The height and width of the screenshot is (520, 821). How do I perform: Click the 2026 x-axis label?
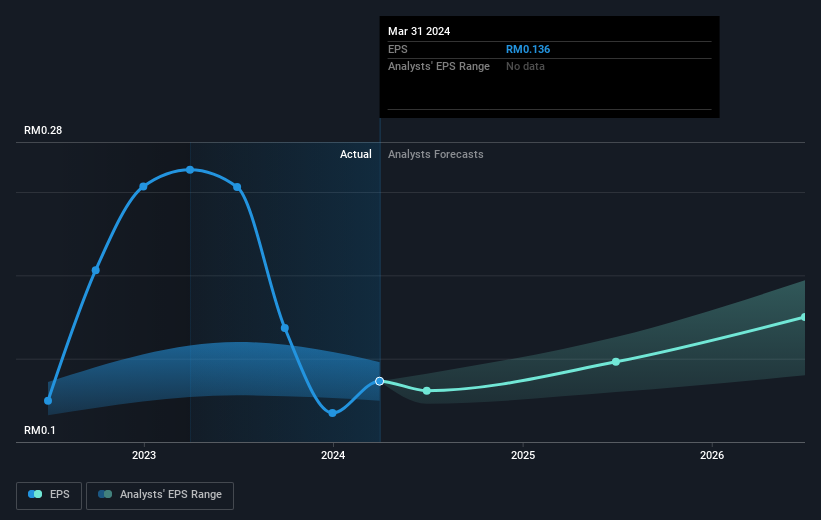tap(712, 456)
